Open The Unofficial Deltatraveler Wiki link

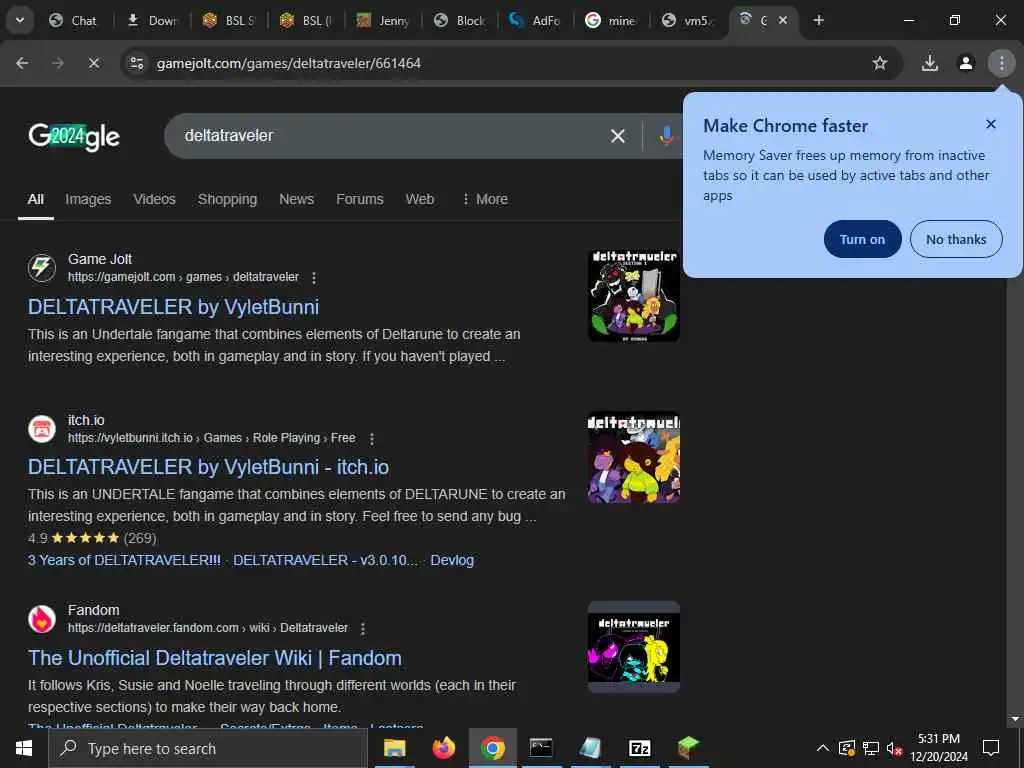point(215,658)
